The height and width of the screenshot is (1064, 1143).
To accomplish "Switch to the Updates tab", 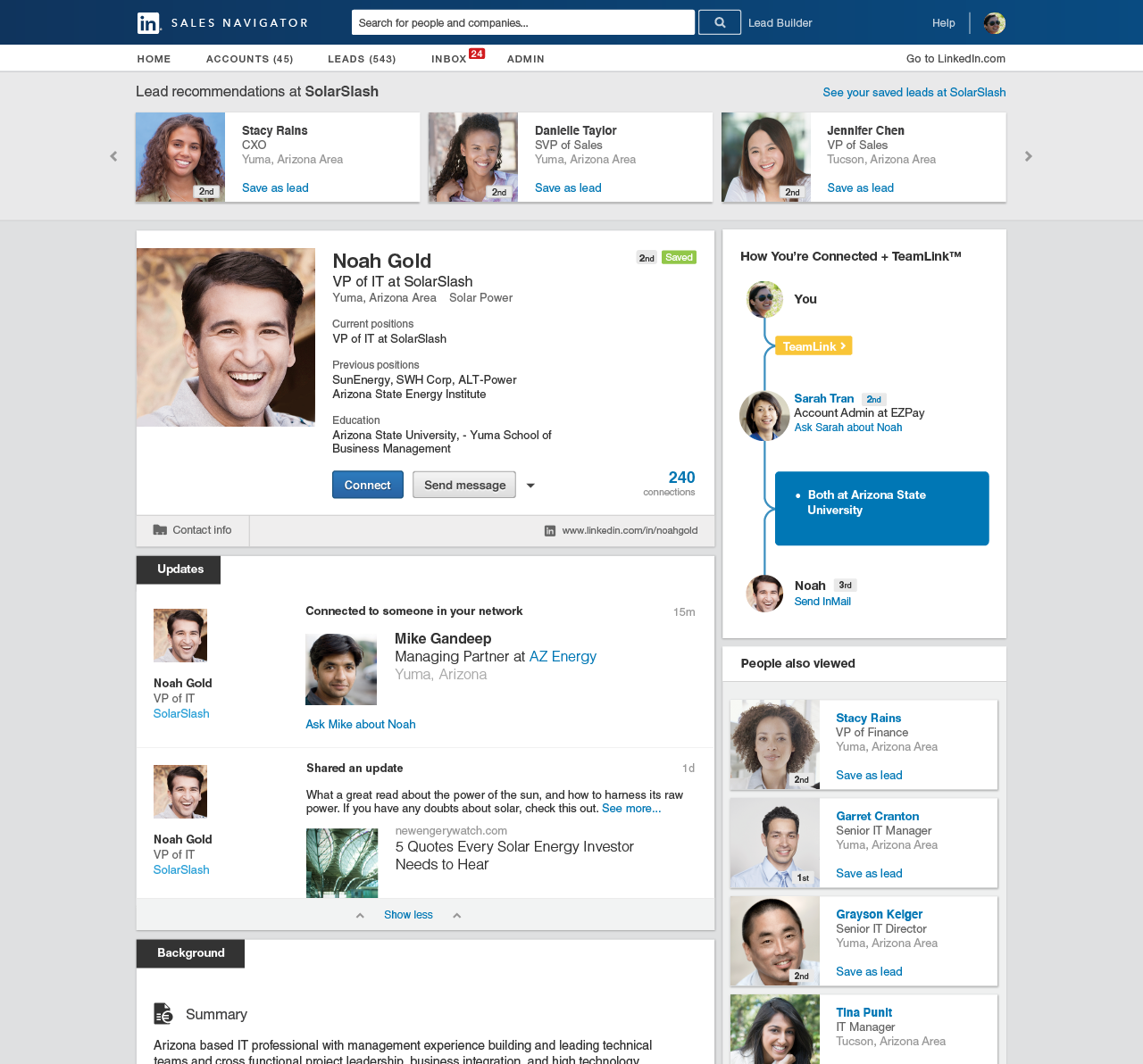I will 179,569.
